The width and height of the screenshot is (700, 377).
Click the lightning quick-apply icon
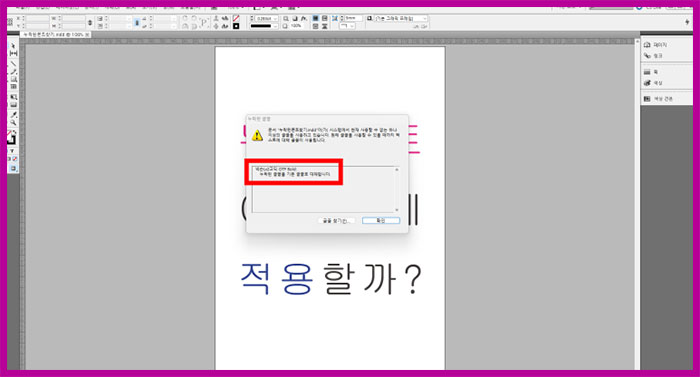[x=687, y=22]
